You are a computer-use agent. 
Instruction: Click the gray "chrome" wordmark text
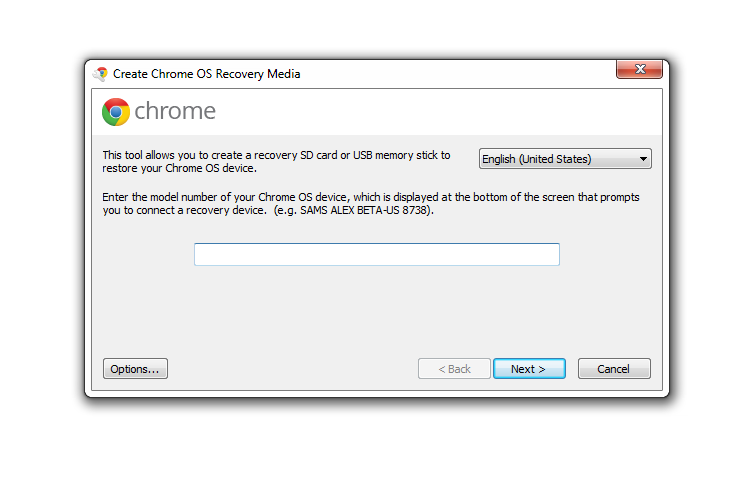point(175,111)
